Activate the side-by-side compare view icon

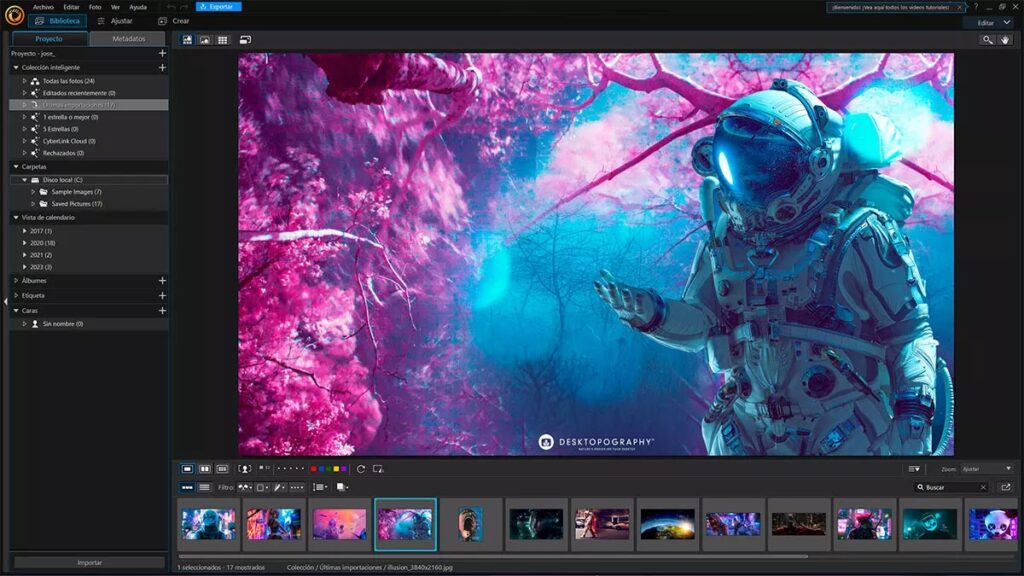click(205, 469)
